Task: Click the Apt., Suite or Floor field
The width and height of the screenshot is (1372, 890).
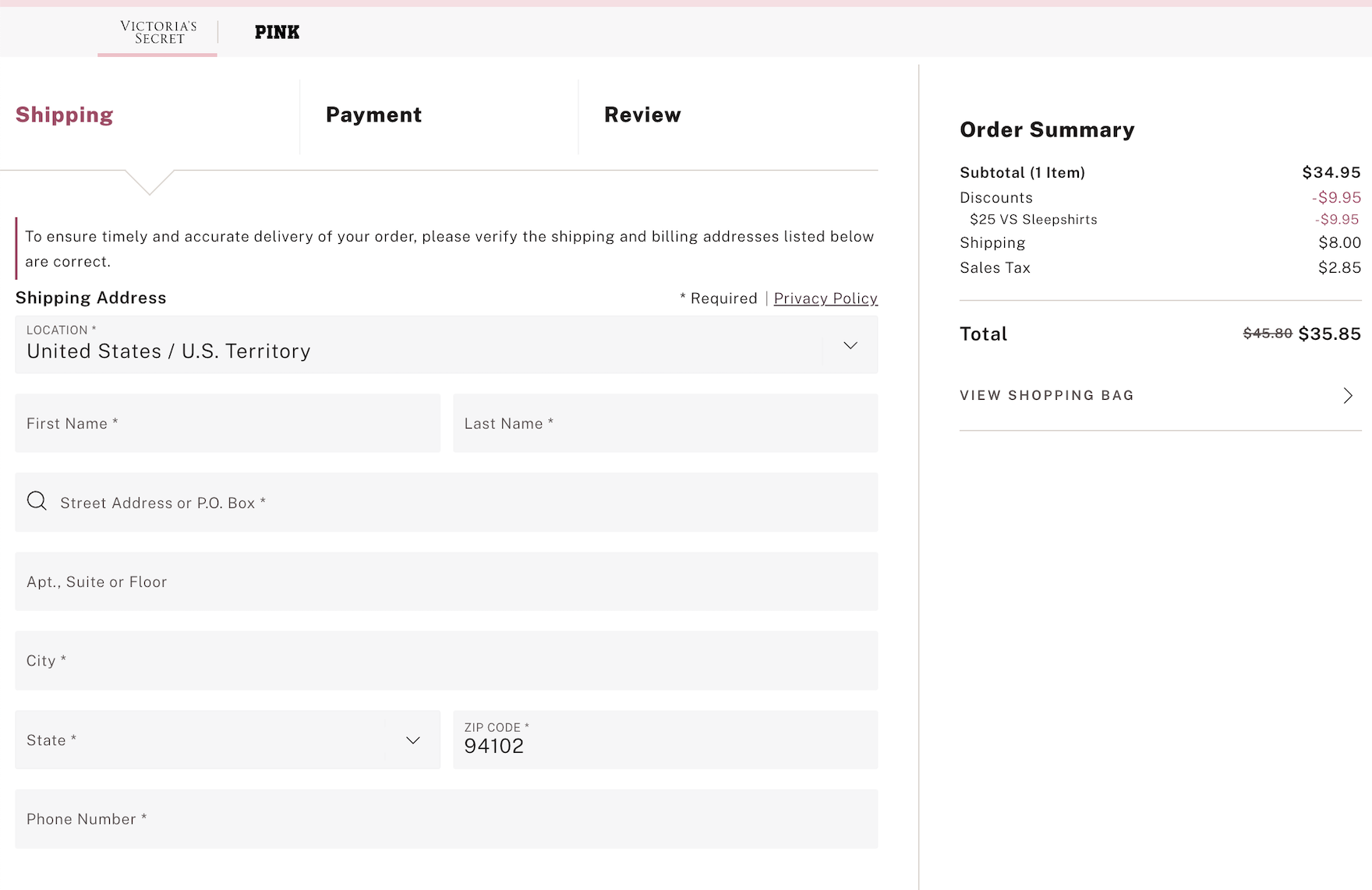Action: tap(446, 581)
